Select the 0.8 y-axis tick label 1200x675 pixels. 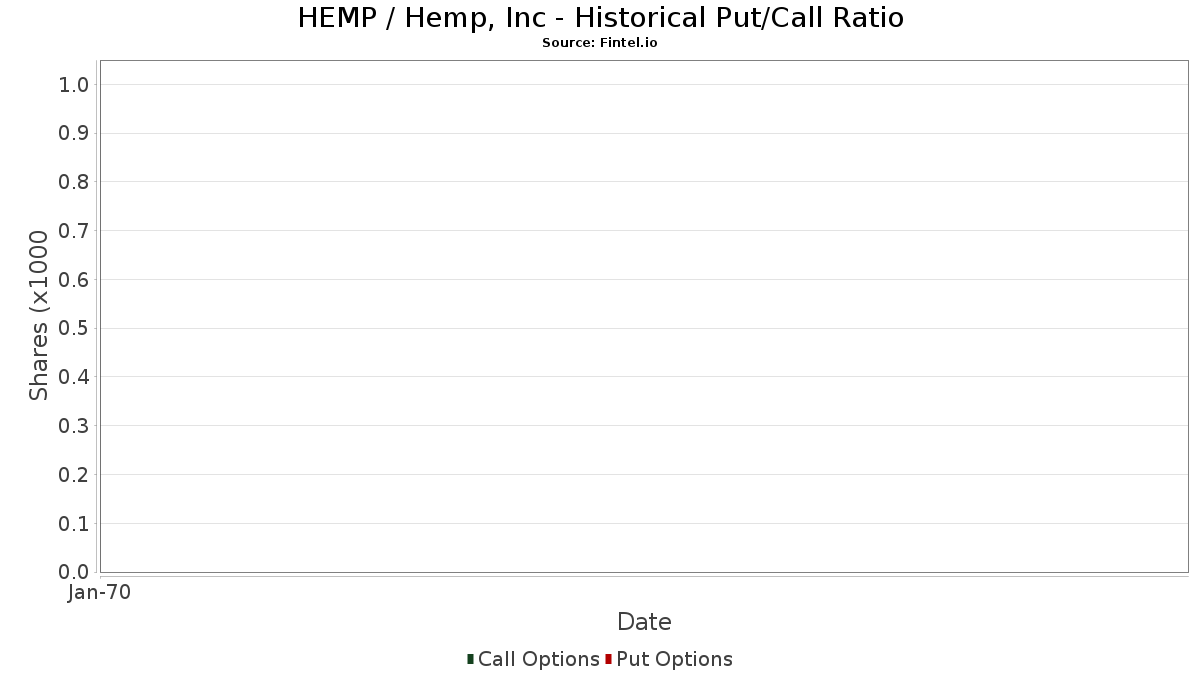(75, 182)
